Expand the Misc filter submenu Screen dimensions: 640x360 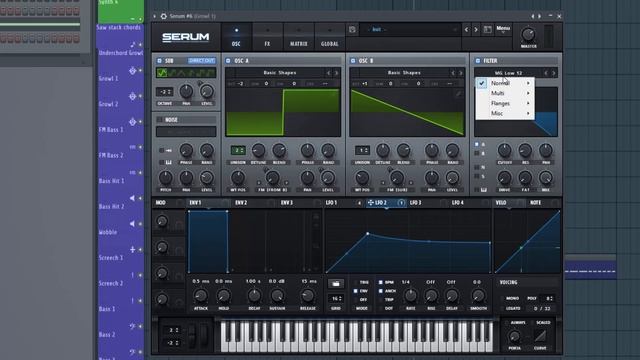pos(505,113)
